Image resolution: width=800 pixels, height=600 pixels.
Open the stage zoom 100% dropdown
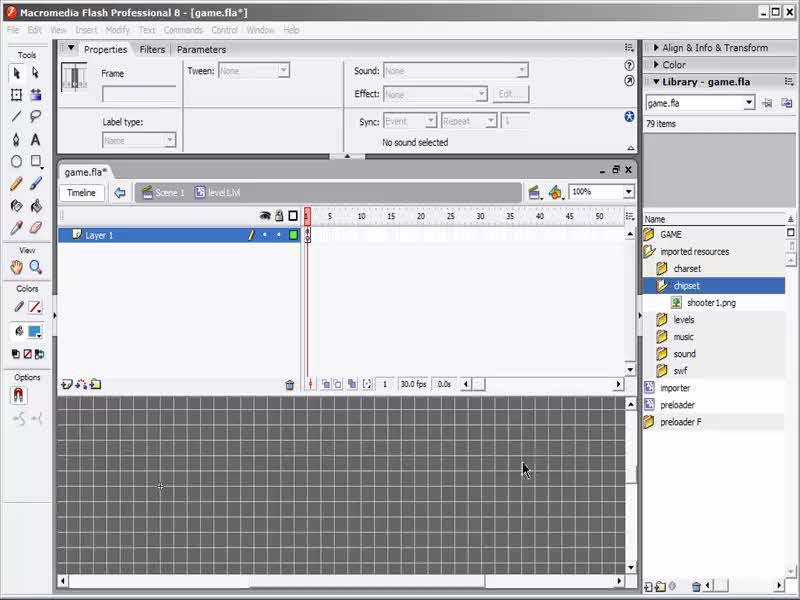tap(628, 192)
